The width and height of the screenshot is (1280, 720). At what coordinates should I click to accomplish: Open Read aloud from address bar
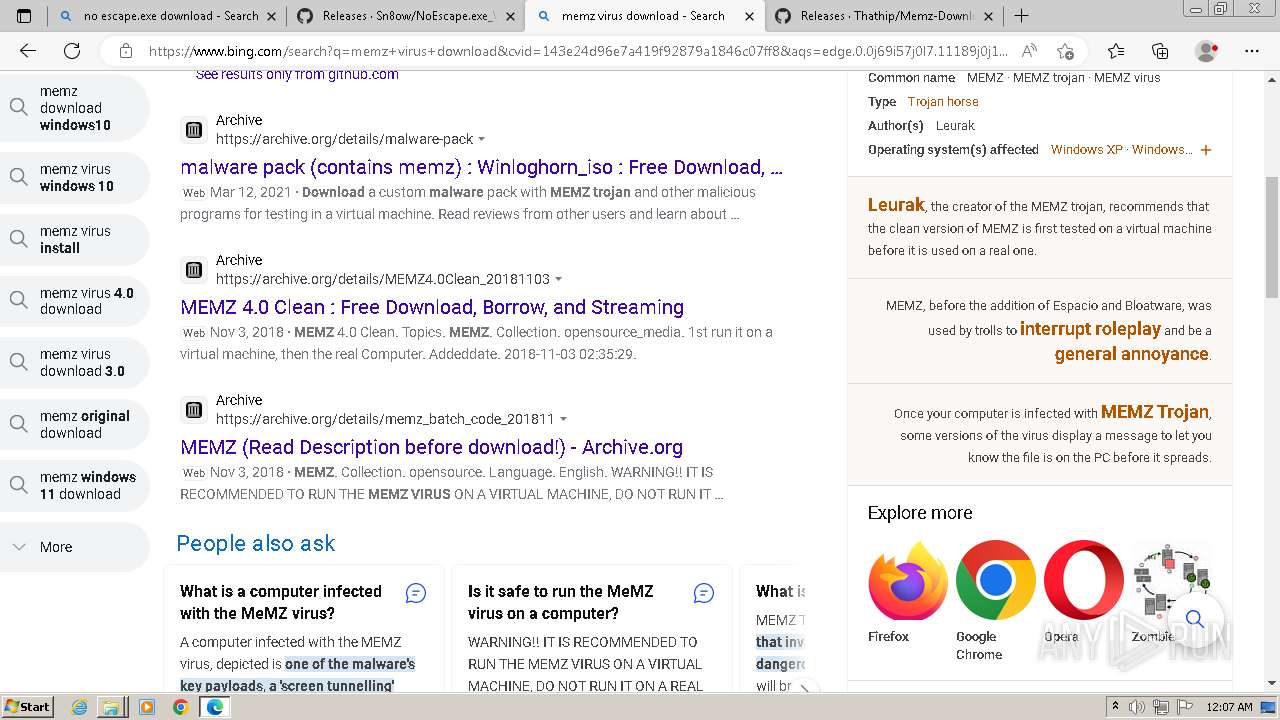point(1029,51)
